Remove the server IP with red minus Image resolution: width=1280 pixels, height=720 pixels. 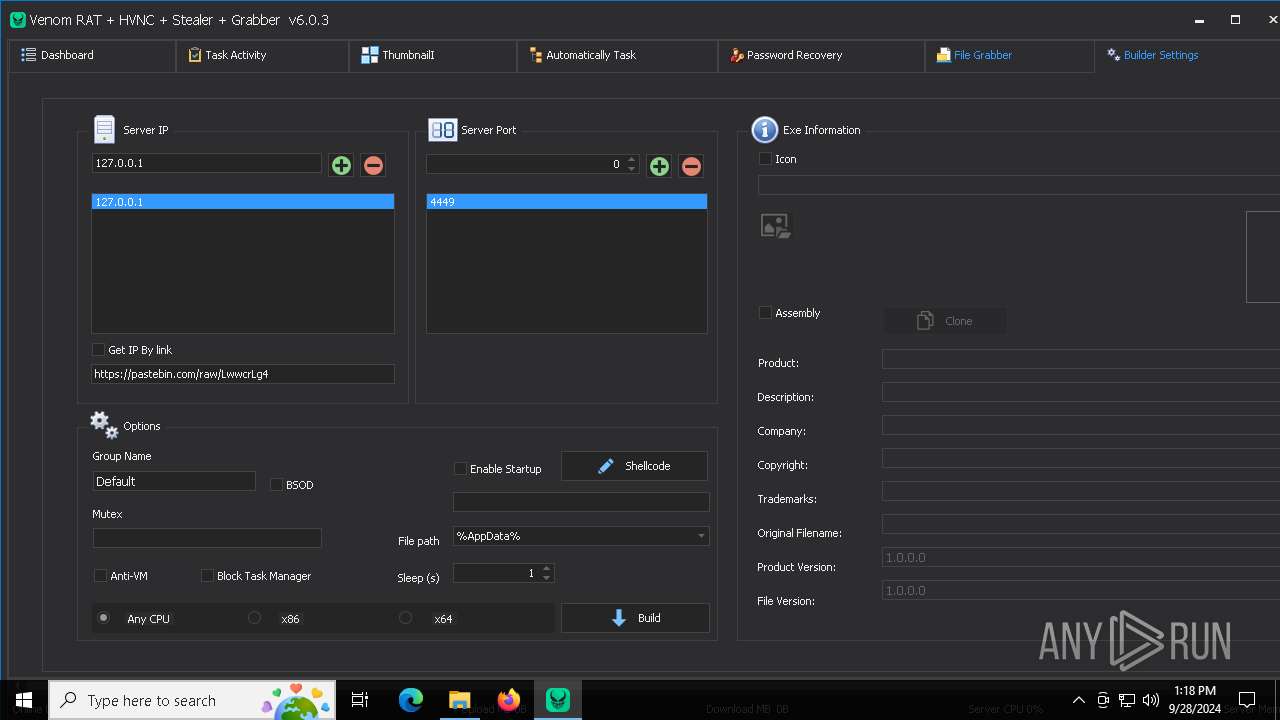click(373, 165)
